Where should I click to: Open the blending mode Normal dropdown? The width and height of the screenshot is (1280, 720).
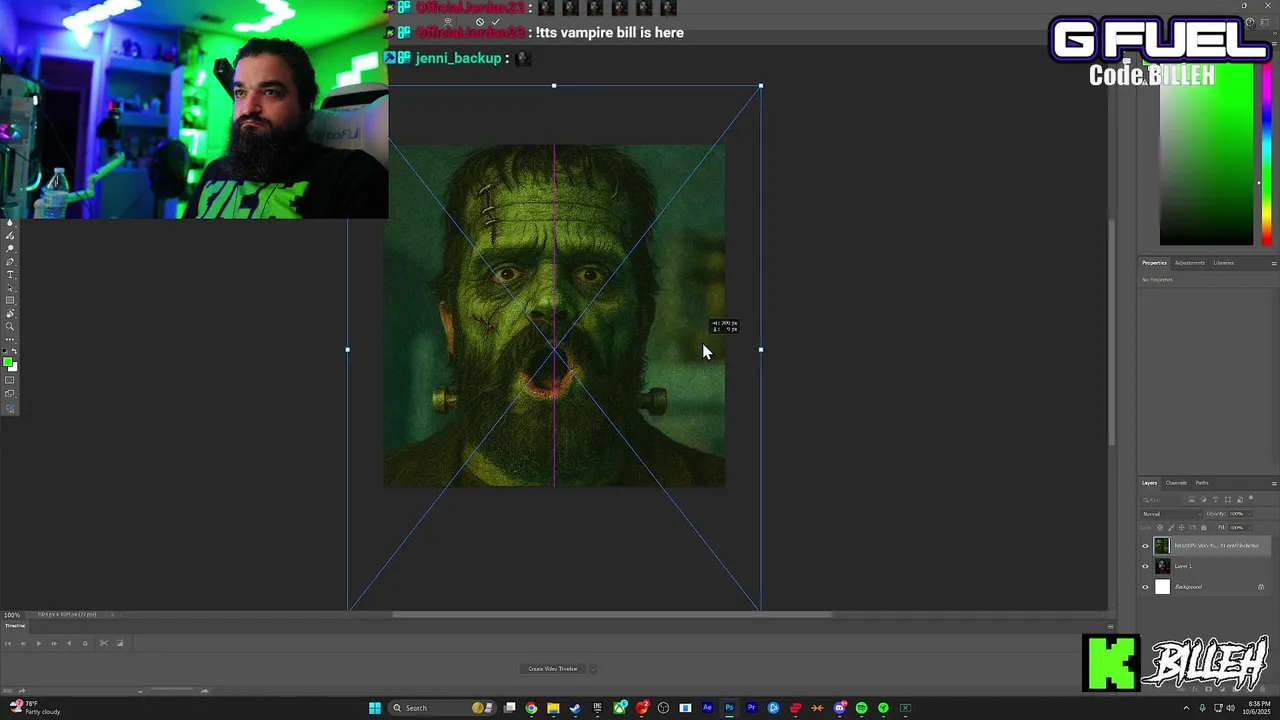(x=1172, y=514)
